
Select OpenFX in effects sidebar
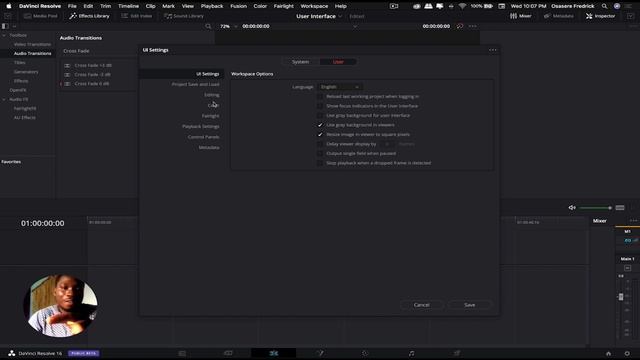tap(18, 90)
